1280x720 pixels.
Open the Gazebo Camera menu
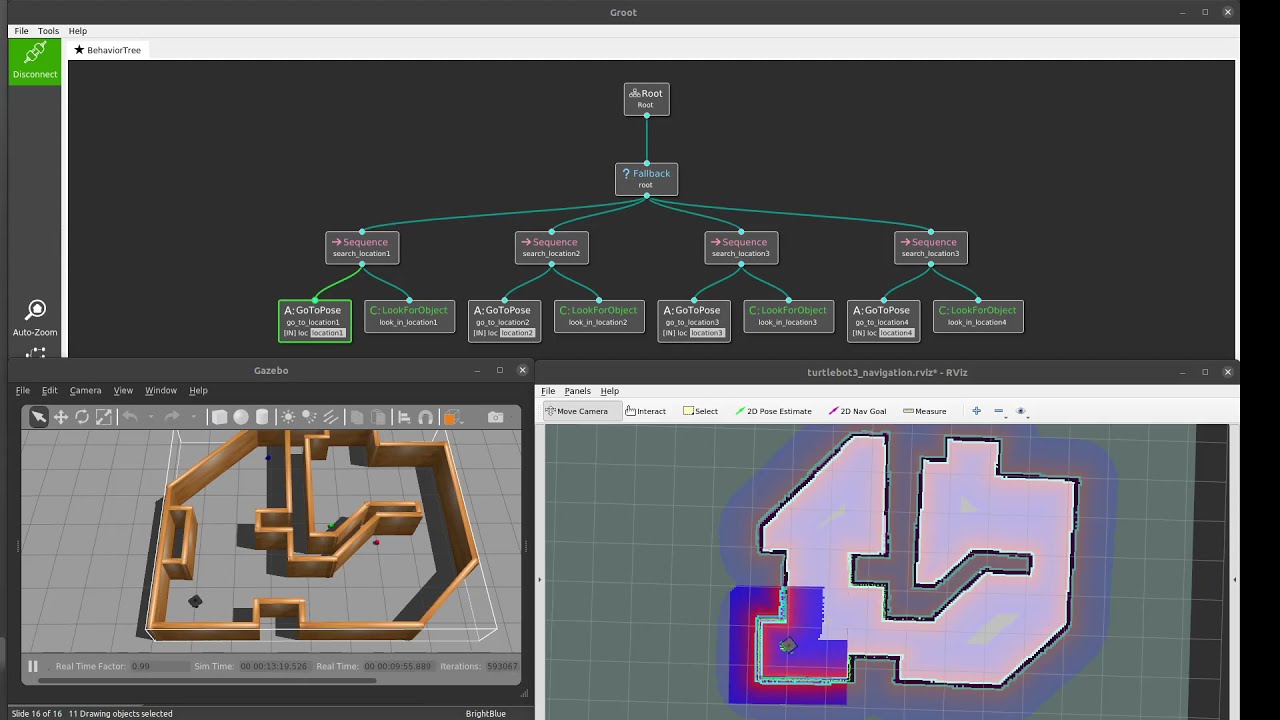coord(85,390)
